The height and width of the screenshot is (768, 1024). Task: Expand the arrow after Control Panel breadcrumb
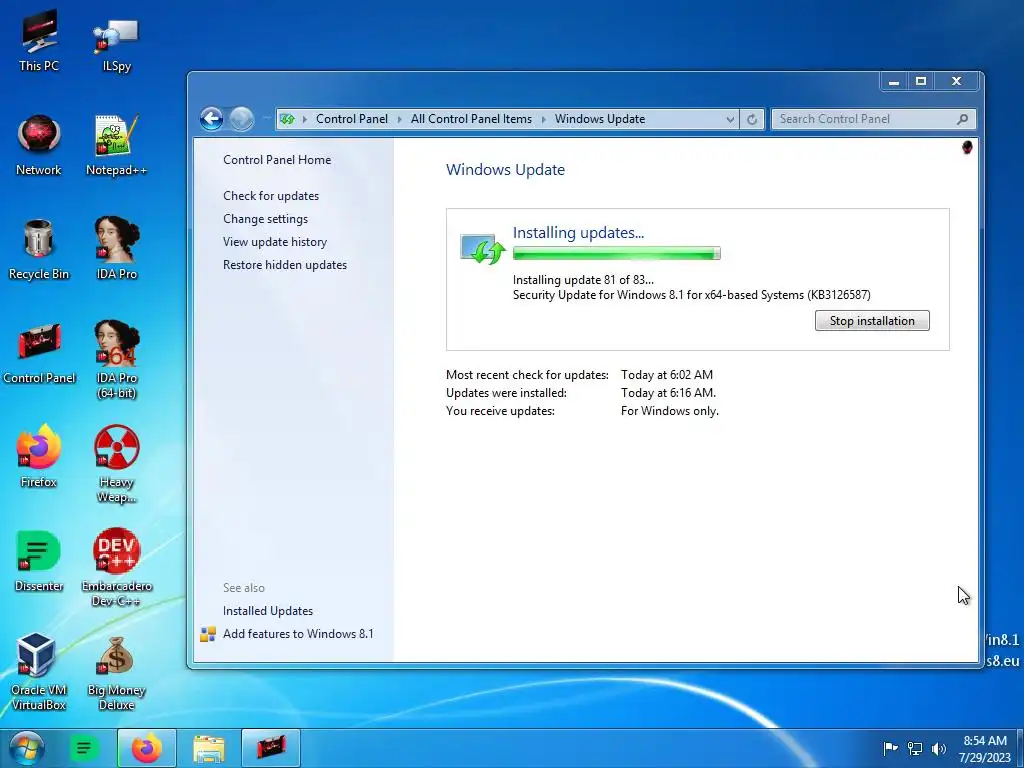pos(399,119)
